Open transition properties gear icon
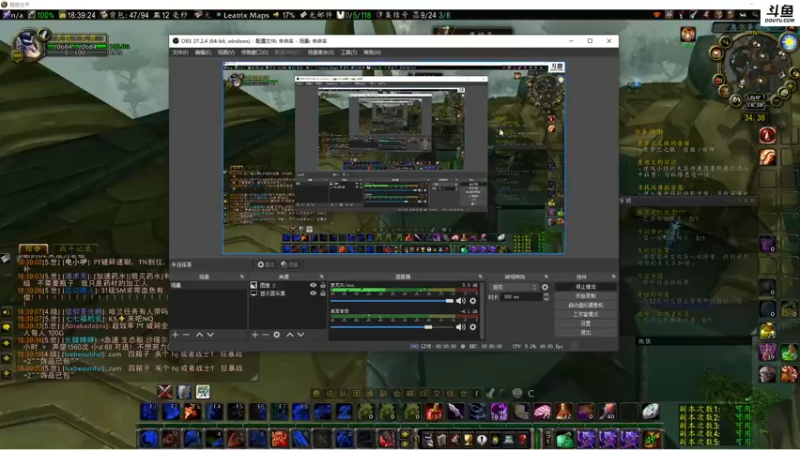The image size is (800, 450). (x=545, y=287)
